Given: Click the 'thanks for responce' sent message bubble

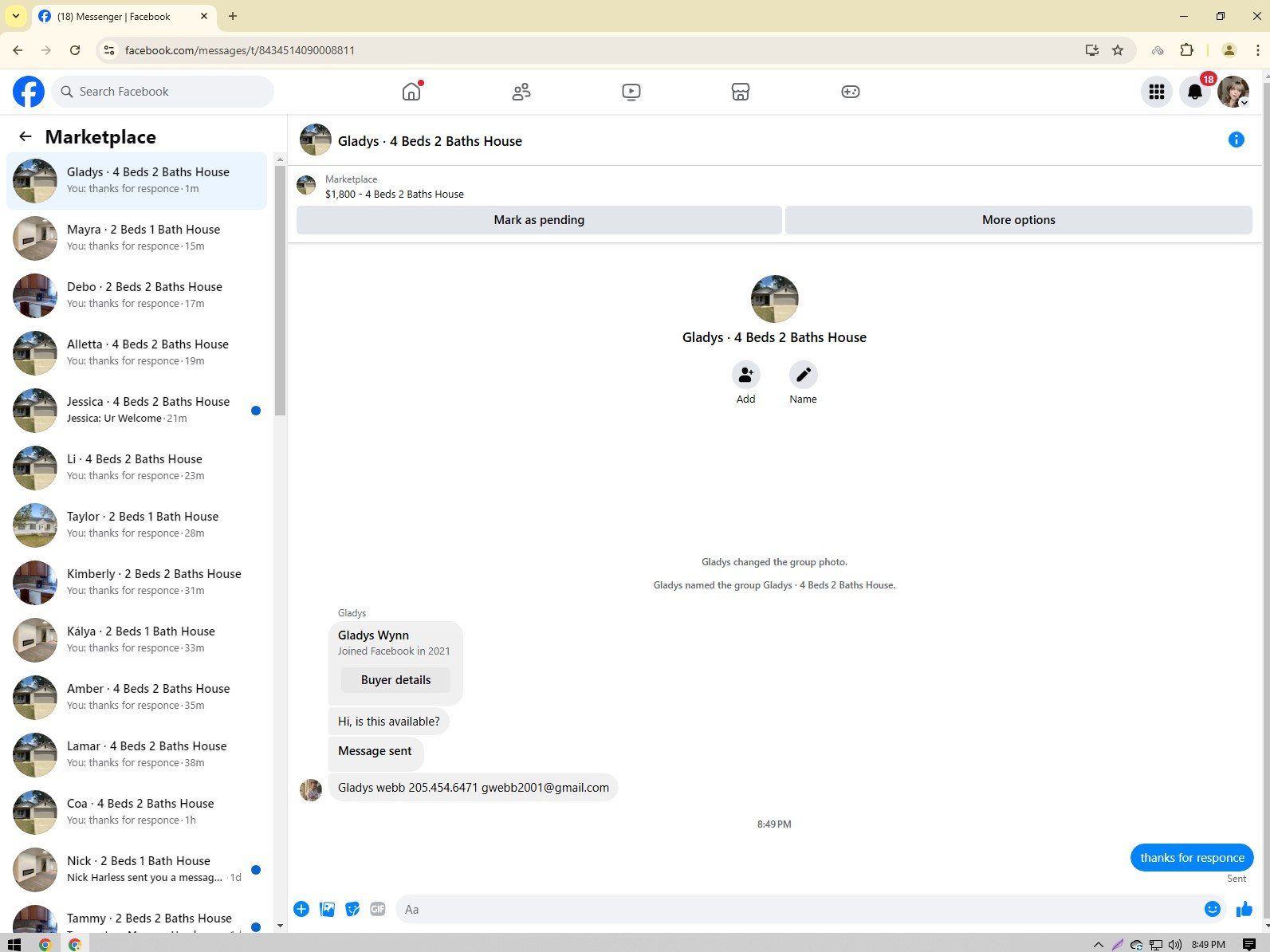Looking at the screenshot, I should point(1192,858).
